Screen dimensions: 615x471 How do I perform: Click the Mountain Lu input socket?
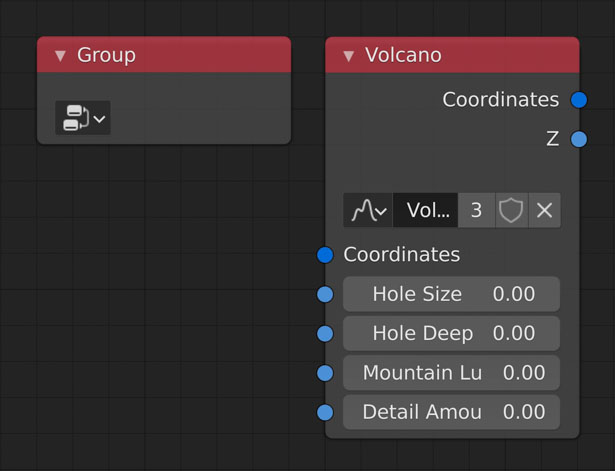pyautogui.click(x=325, y=373)
